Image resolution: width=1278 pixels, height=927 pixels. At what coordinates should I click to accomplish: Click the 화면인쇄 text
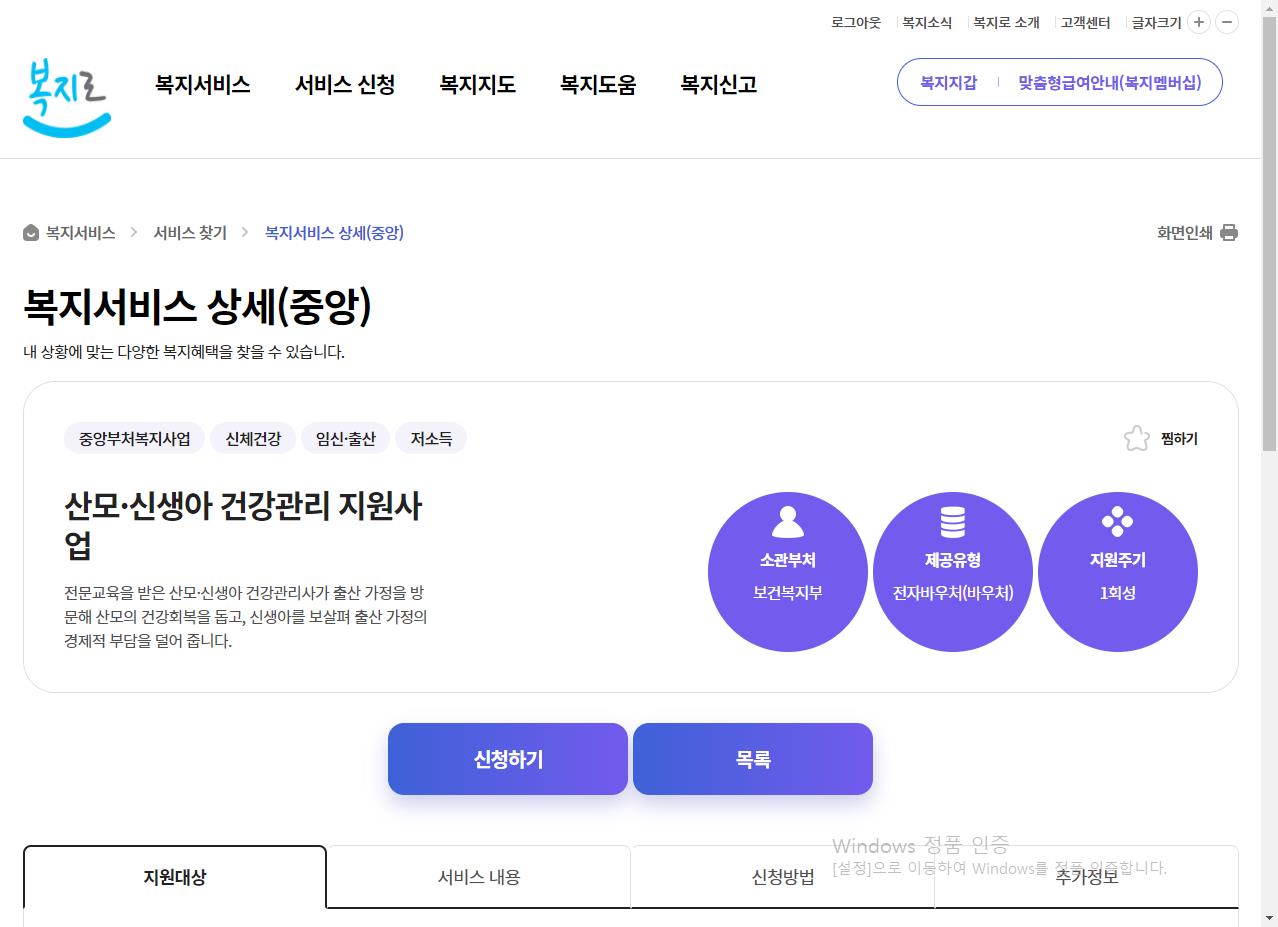(x=1185, y=233)
